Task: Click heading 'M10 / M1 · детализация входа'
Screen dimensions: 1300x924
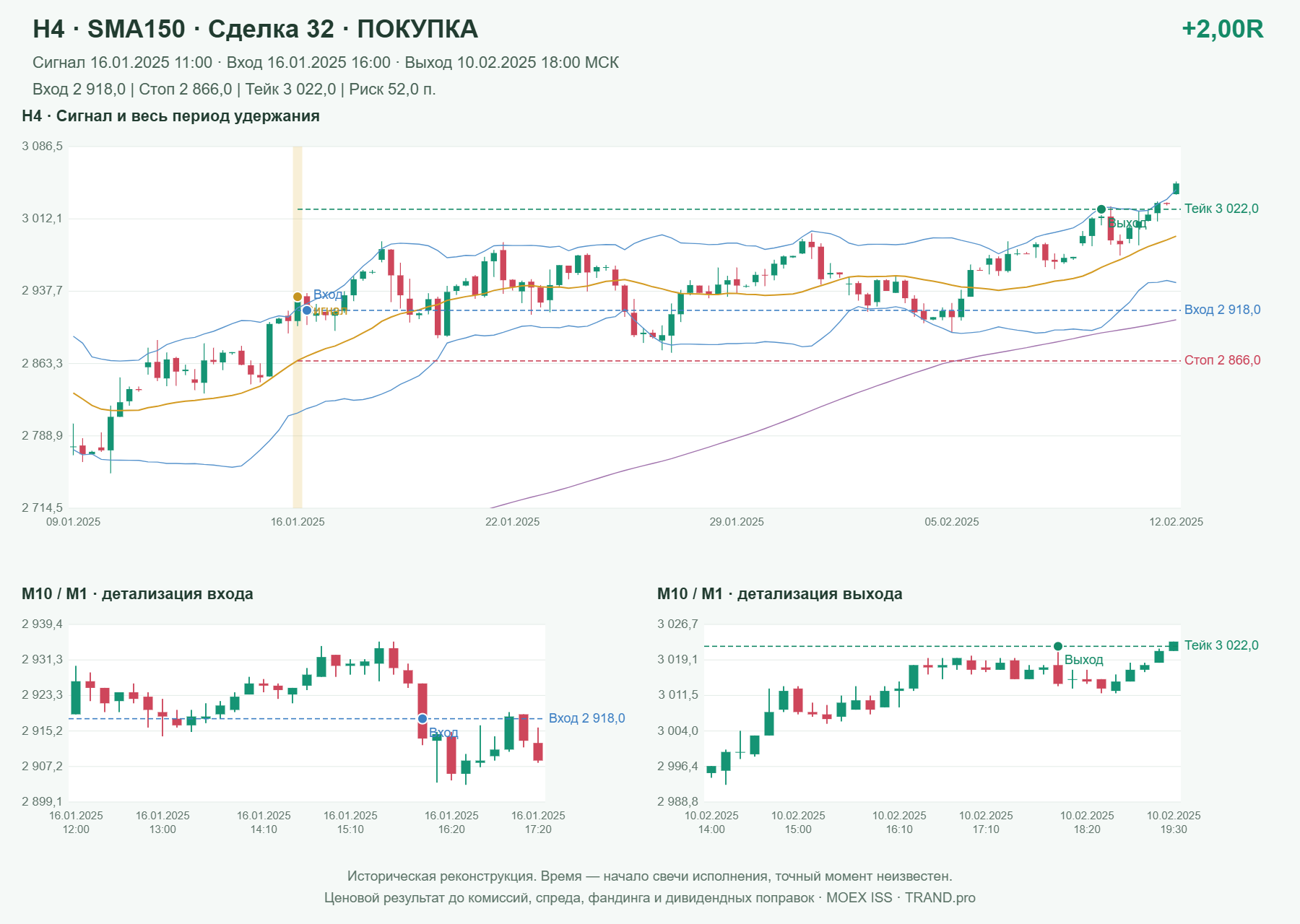Action: click(x=137, y=594)
